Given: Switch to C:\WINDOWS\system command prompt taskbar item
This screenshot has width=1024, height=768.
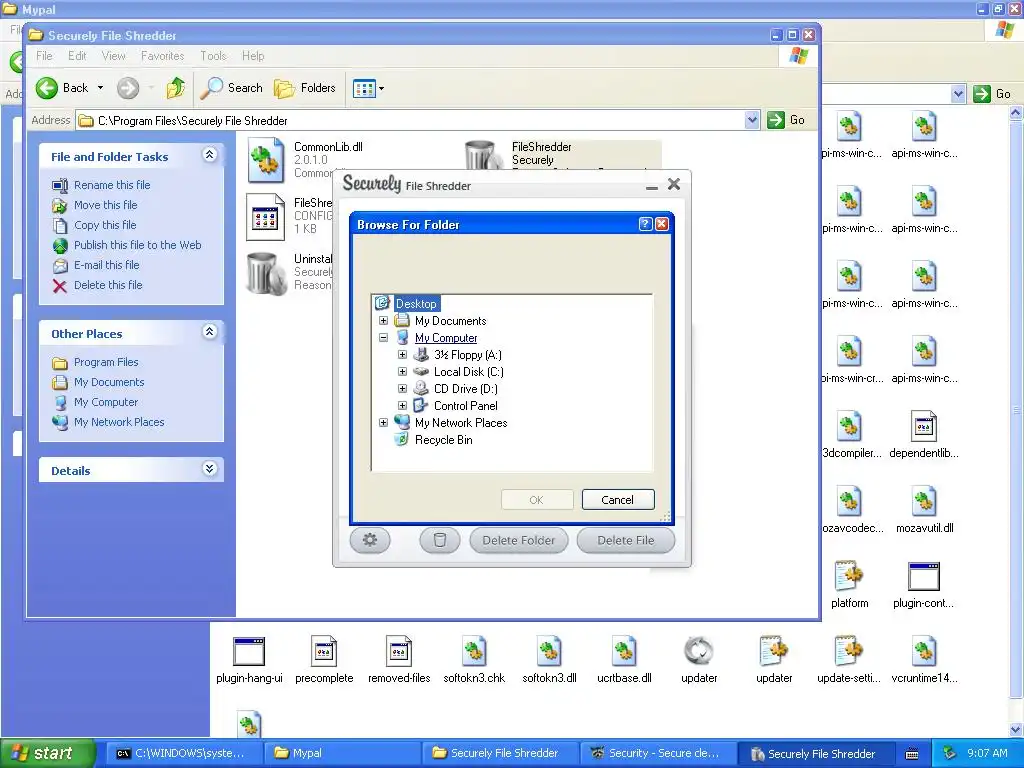Looking at the screenshot, I should click(184, 753).
